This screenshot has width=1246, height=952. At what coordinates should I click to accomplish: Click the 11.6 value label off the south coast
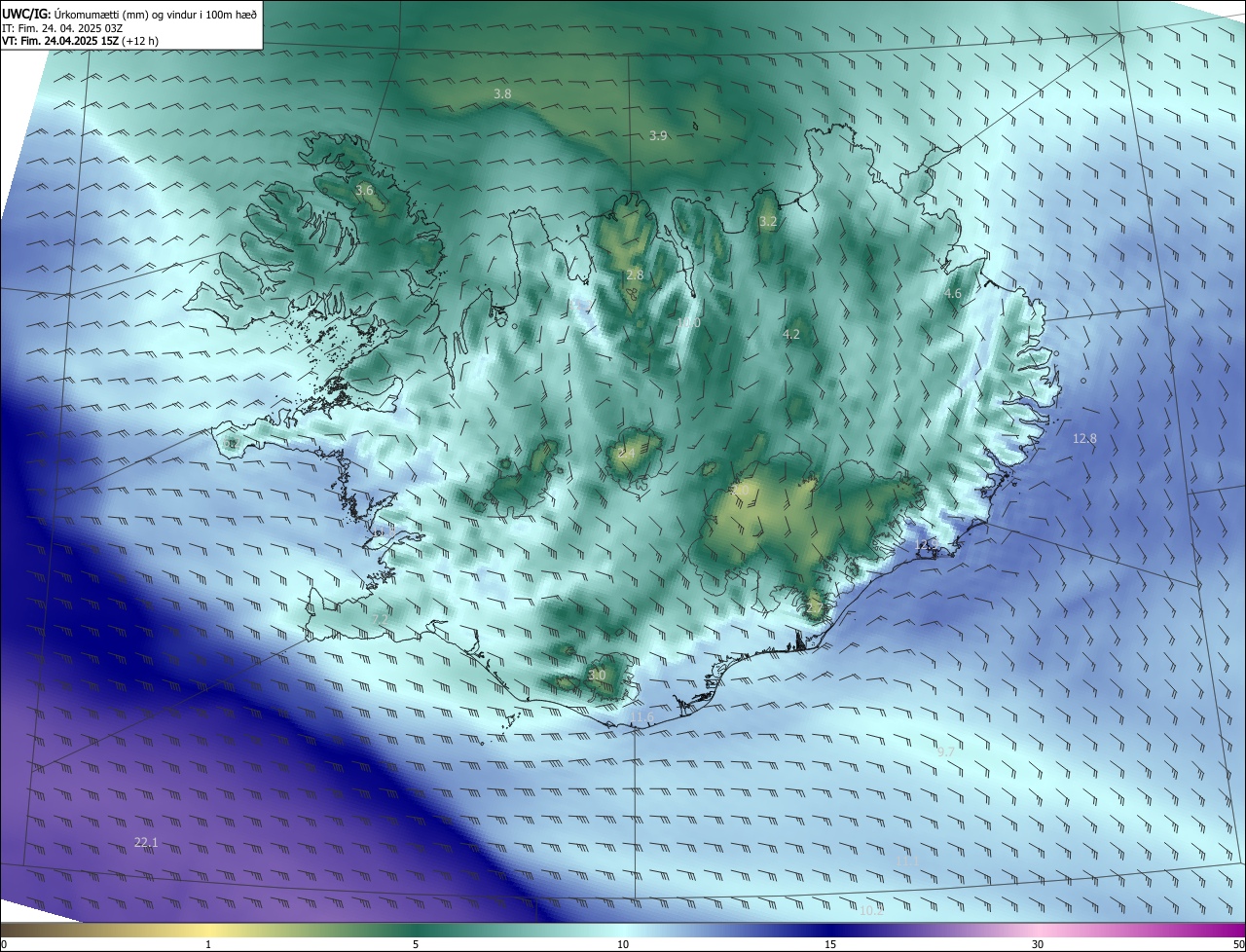click(642, 717)
